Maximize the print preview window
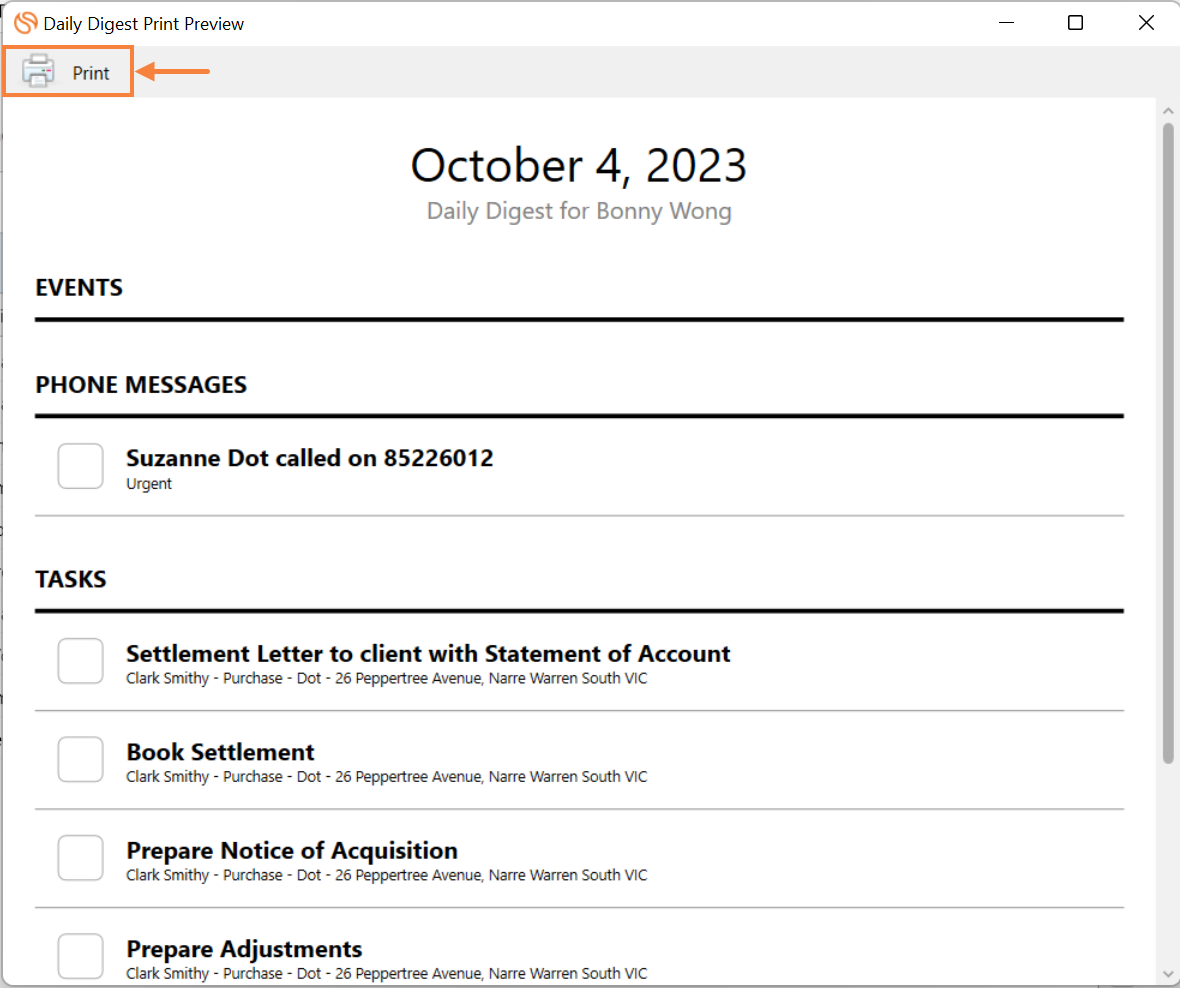The image size is (1180, 988). point(1075,23)
